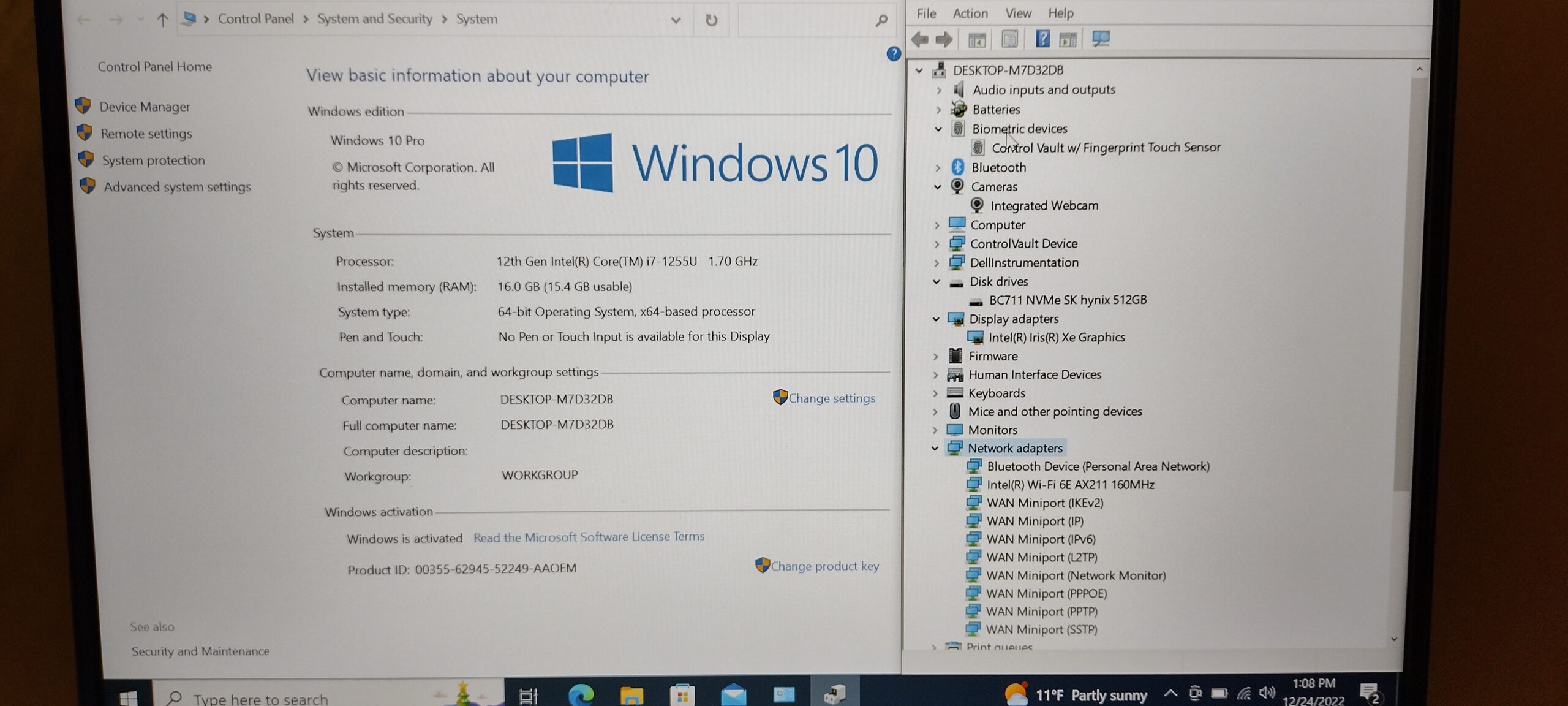Click Scan for hardware changes monitor icon
Viewport: 1568px width, 706px height.
(1101, 39)
